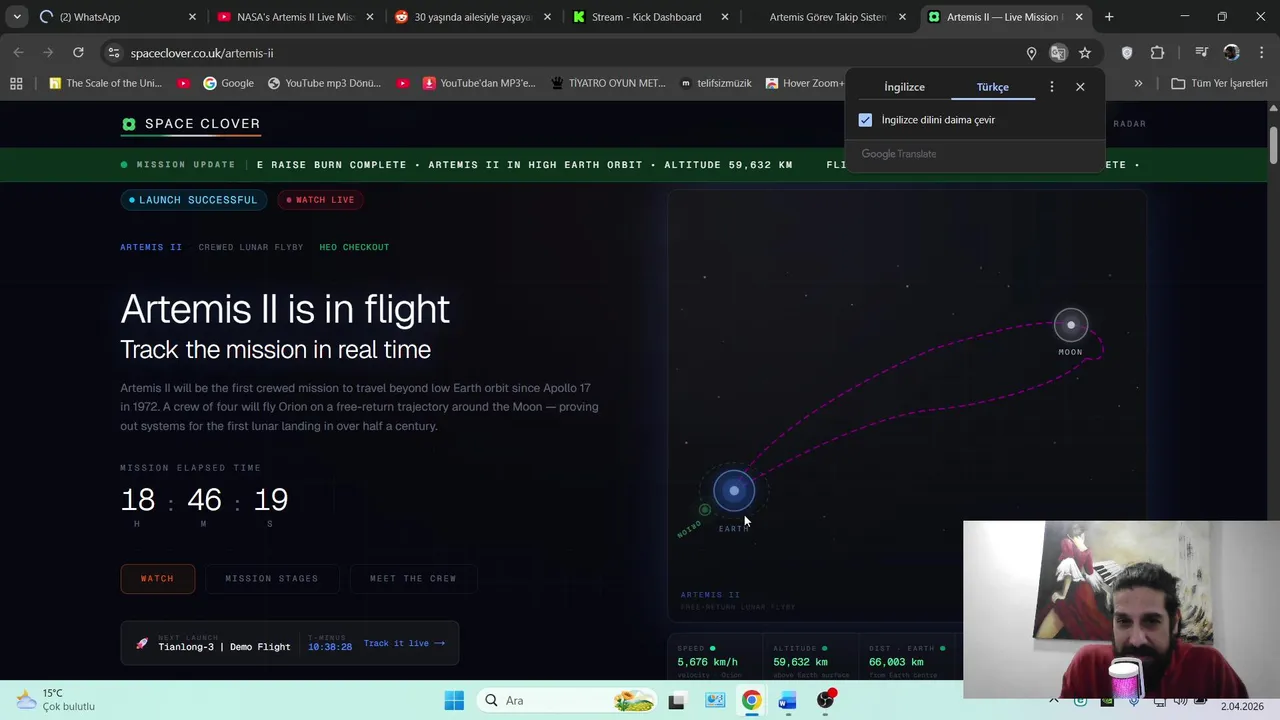This screenshot has height=720, width=1280.
Task: Show hidden system tray icons arrow
Action: [1053, 700]
